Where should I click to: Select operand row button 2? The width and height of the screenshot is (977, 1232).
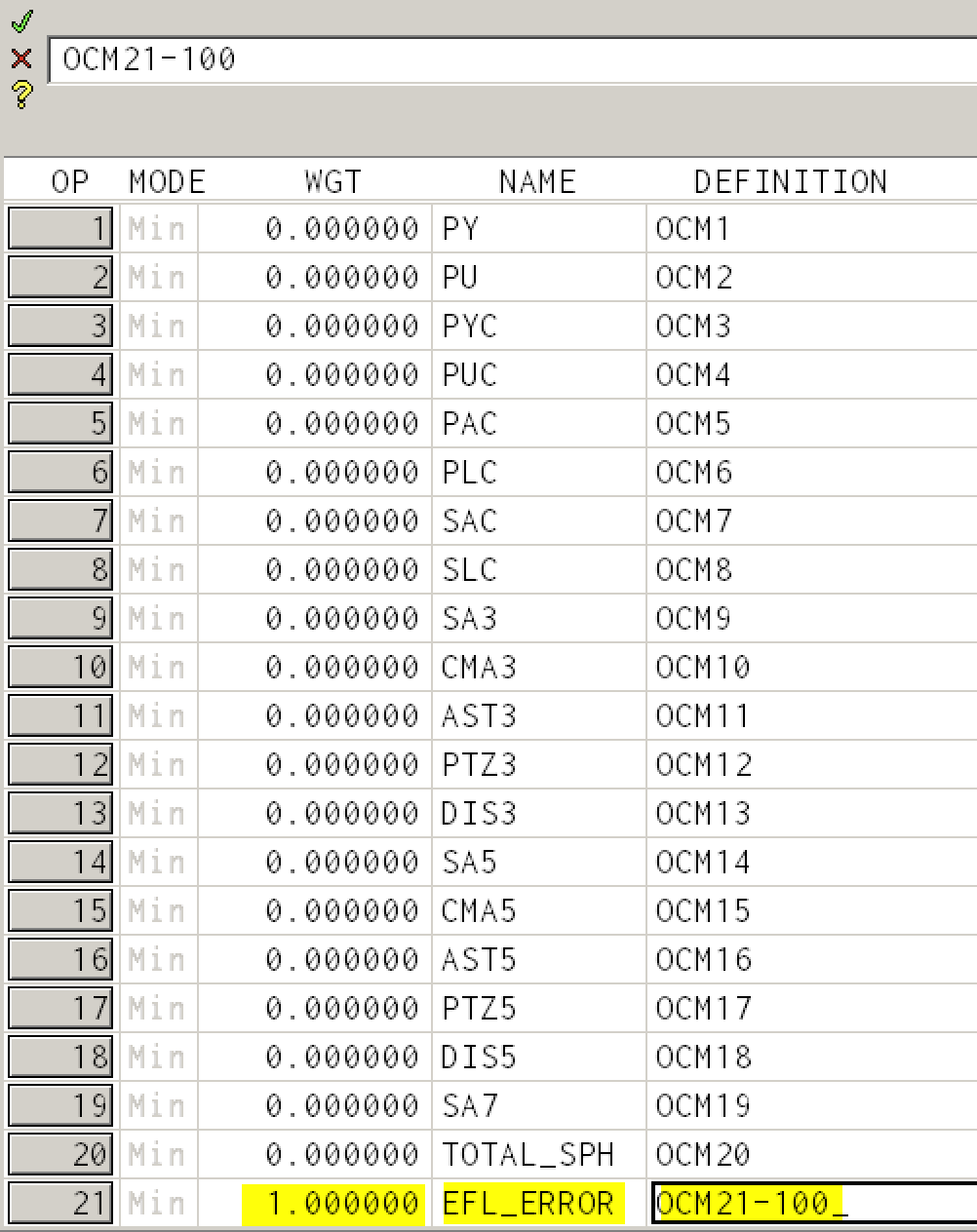point(60,277)
